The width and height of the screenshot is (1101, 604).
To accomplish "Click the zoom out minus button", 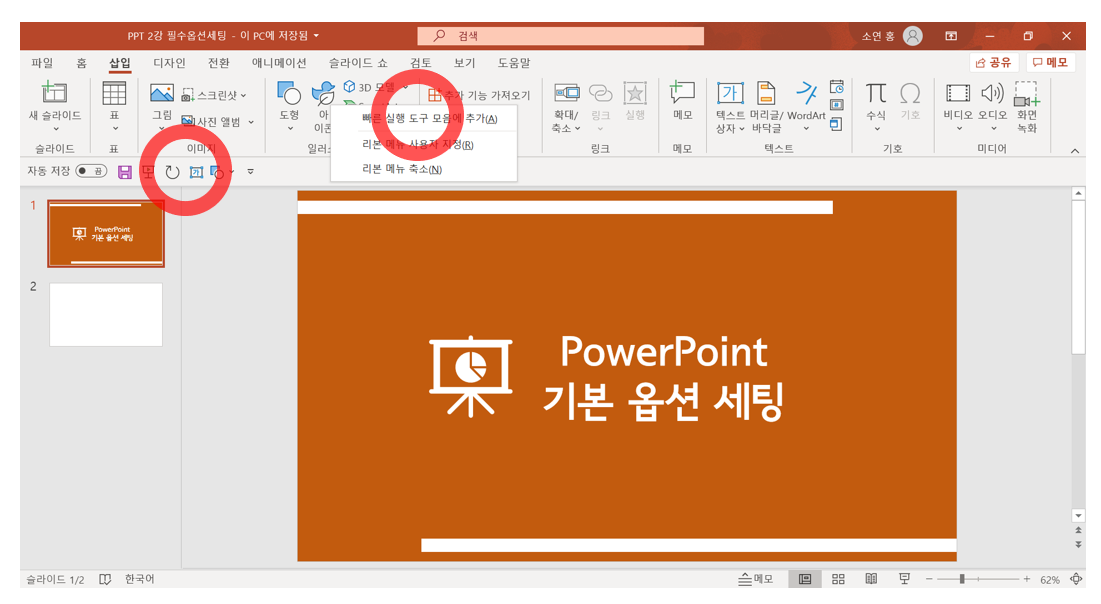I will 928,579.
